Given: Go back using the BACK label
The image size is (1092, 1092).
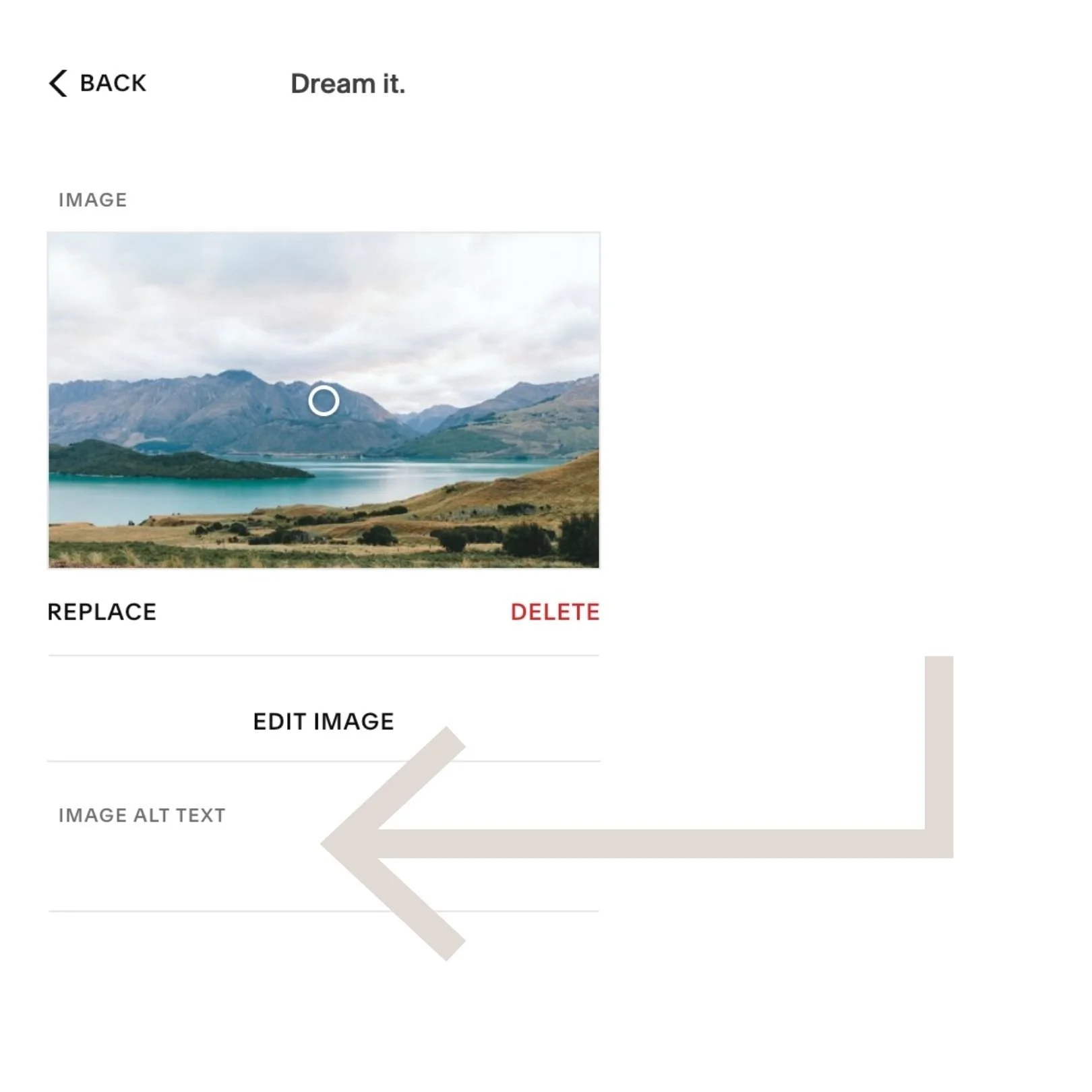Looking at the screenshot, I should tap(113, 83).
